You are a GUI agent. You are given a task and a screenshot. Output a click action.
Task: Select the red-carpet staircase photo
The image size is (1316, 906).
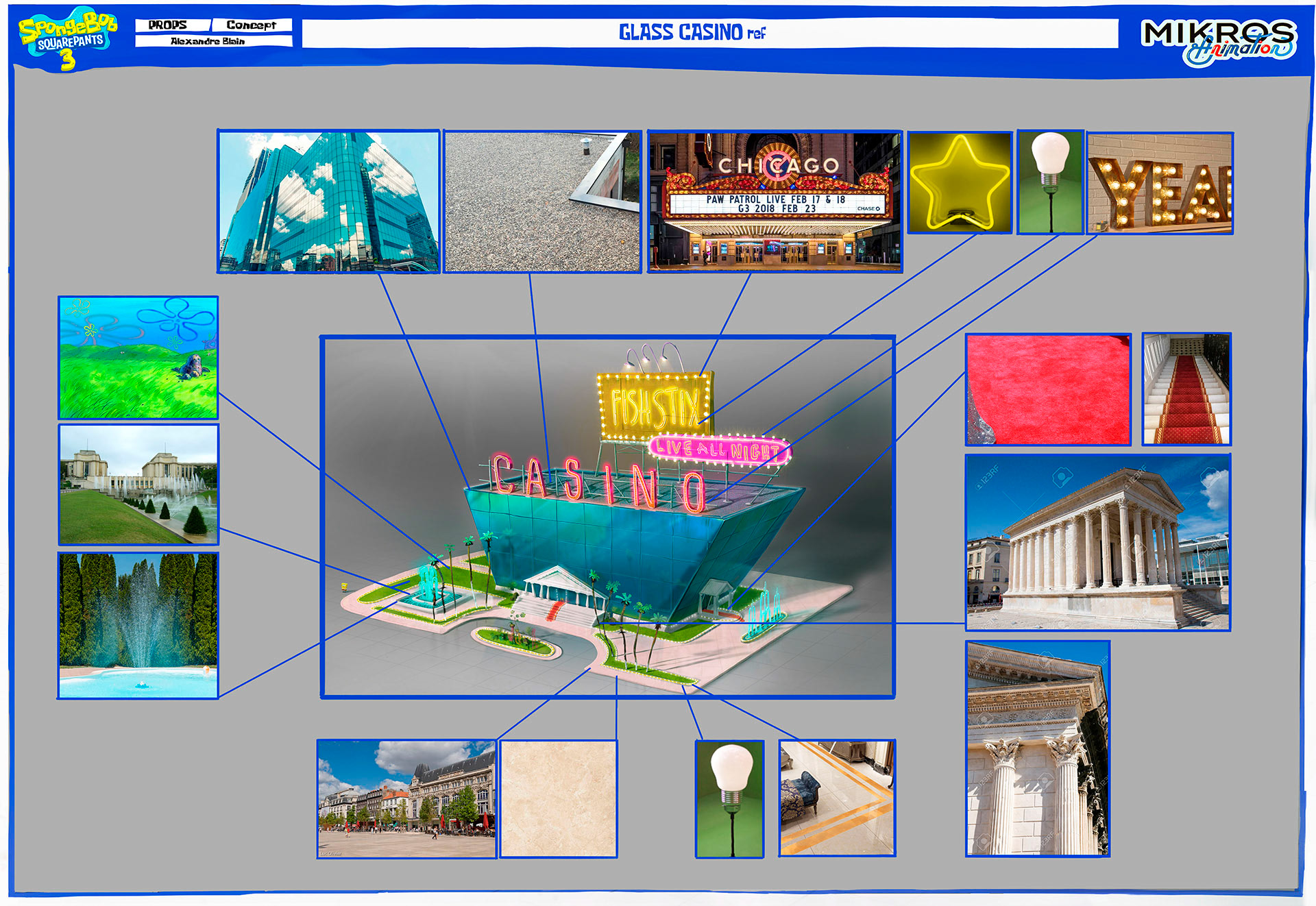tap(1186, 389)
